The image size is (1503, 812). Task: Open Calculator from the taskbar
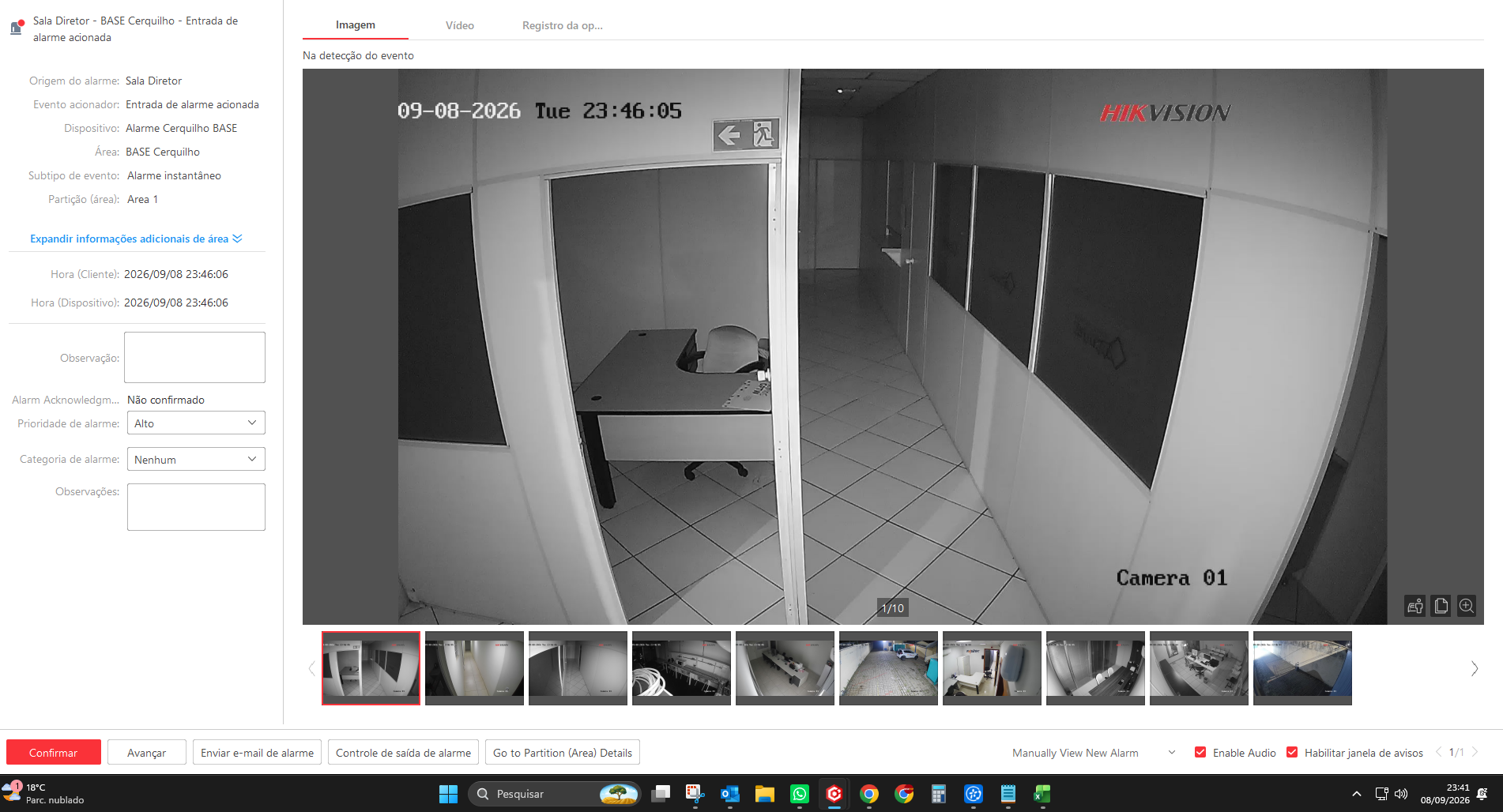point(939,794)
